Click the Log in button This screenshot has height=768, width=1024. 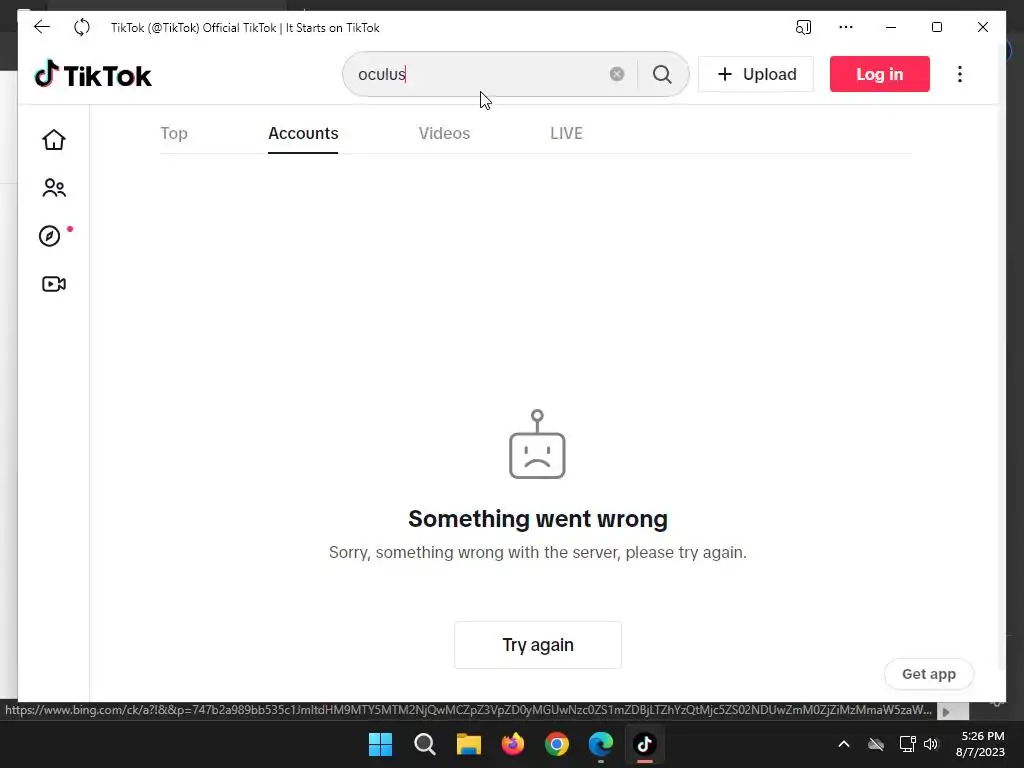879,74
